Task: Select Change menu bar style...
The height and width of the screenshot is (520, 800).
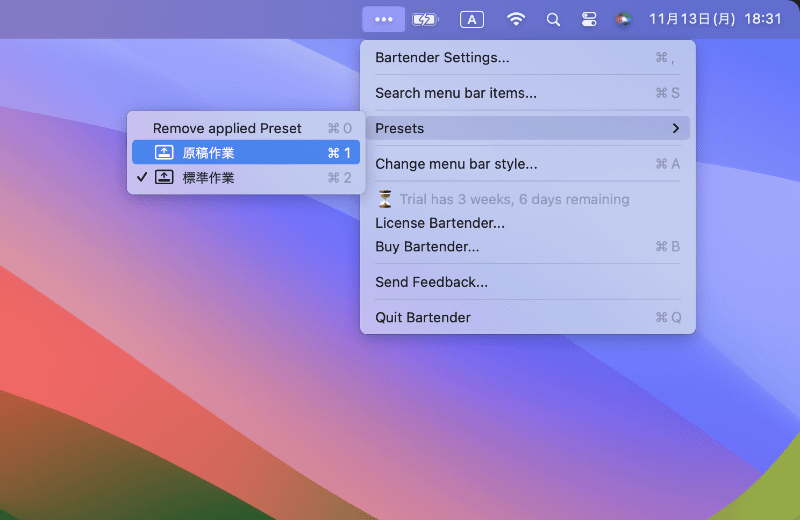Action: tap(528, 164)
